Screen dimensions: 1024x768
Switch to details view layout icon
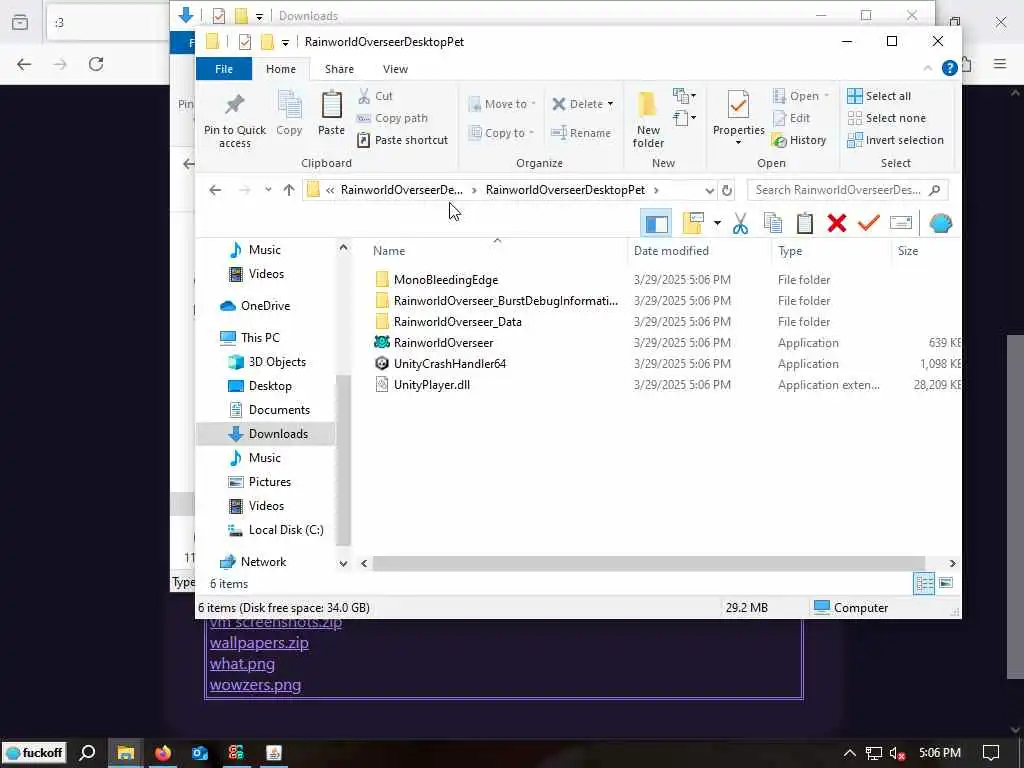click(x=923, y=583)
